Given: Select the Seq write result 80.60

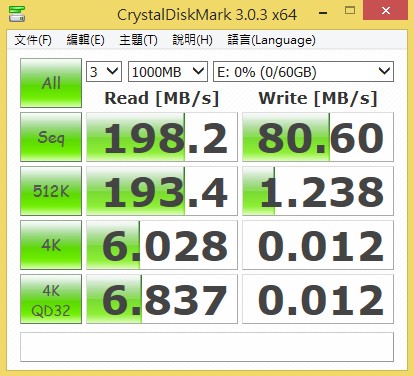Looking at the screenshot, I should [x=318, y=137].
